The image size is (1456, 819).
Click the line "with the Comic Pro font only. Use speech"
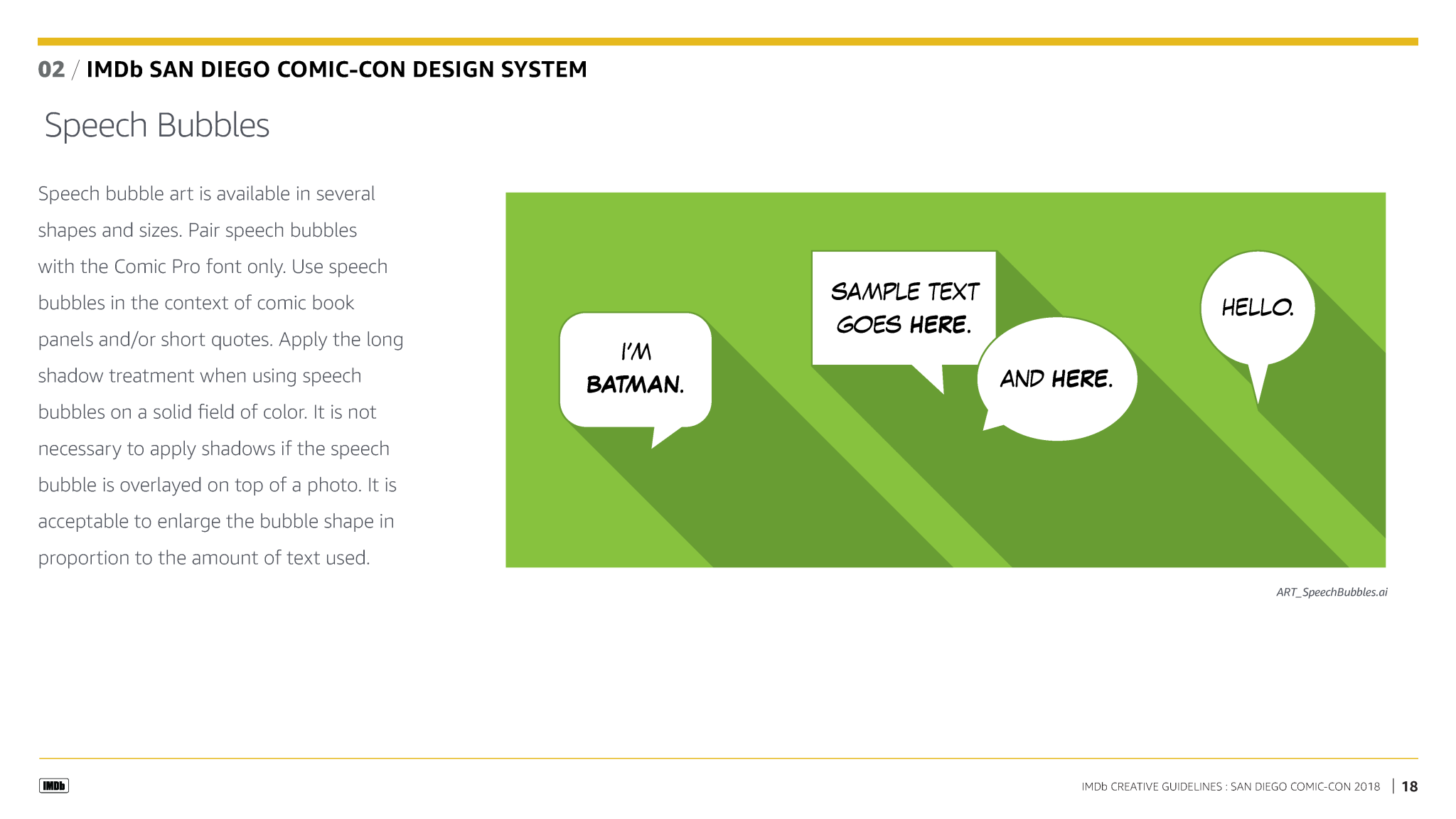tap(213, 267)
